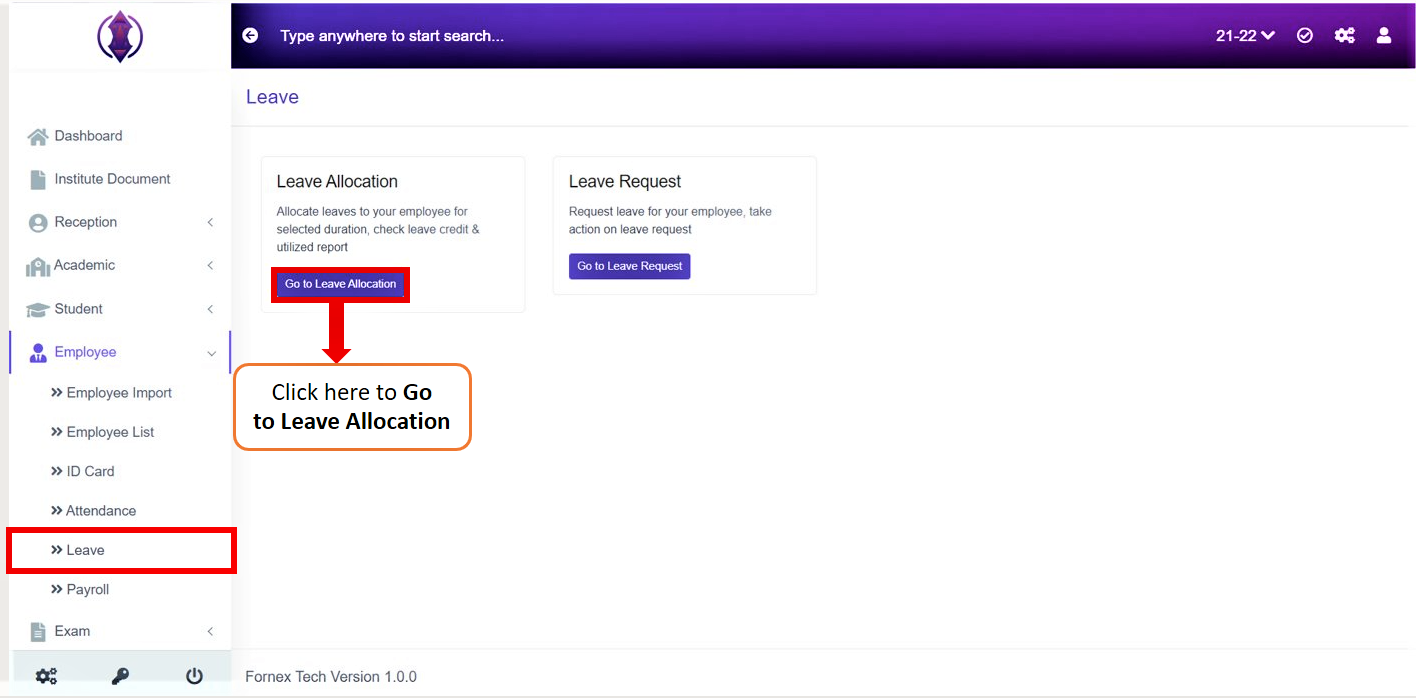Expand the Academic menu chevron
The image size is (1416, 698).
(210, 265)
